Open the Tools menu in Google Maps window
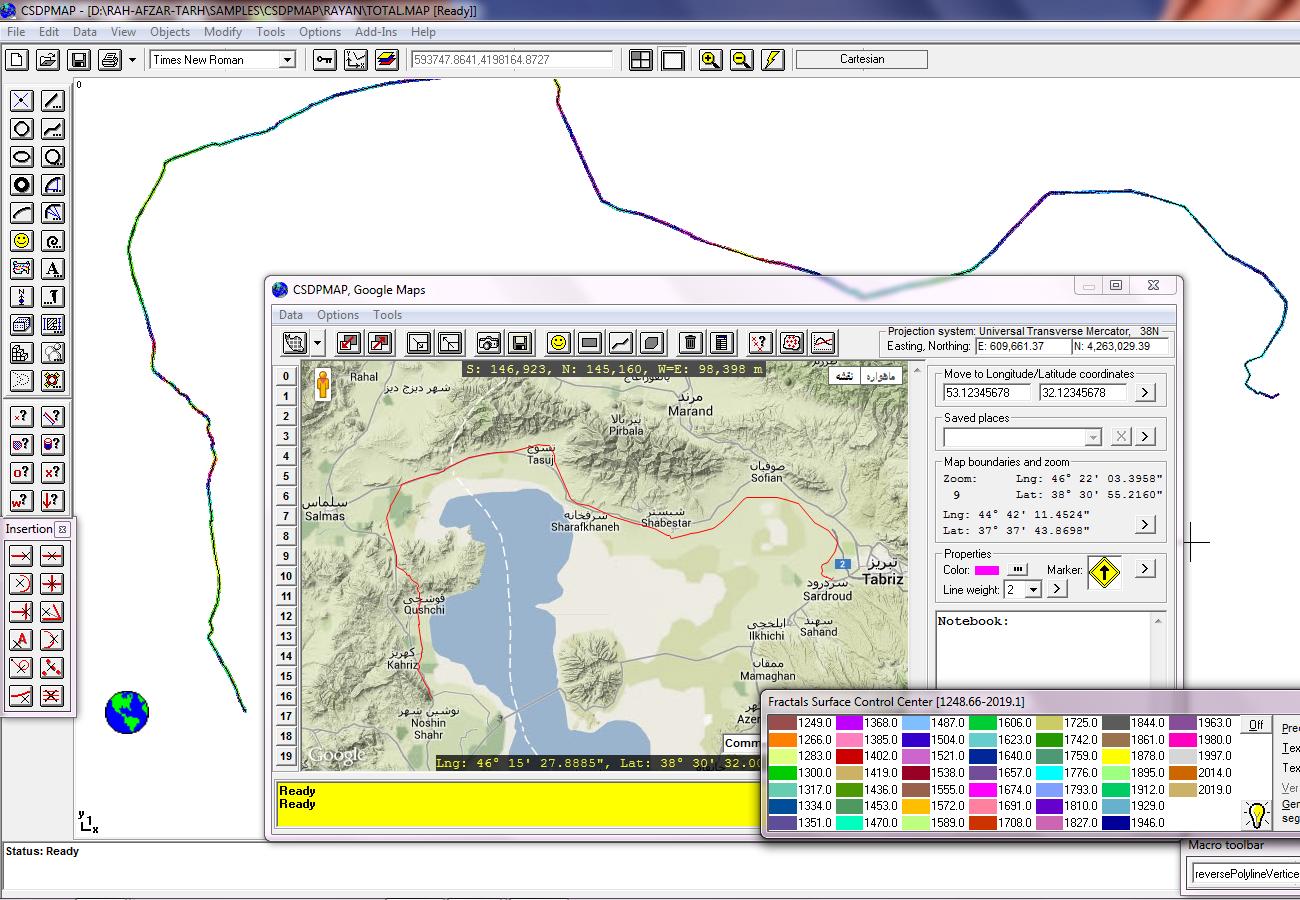This screenshot has height=900, width=1300. pyautogui.click(x=387, y=315)
